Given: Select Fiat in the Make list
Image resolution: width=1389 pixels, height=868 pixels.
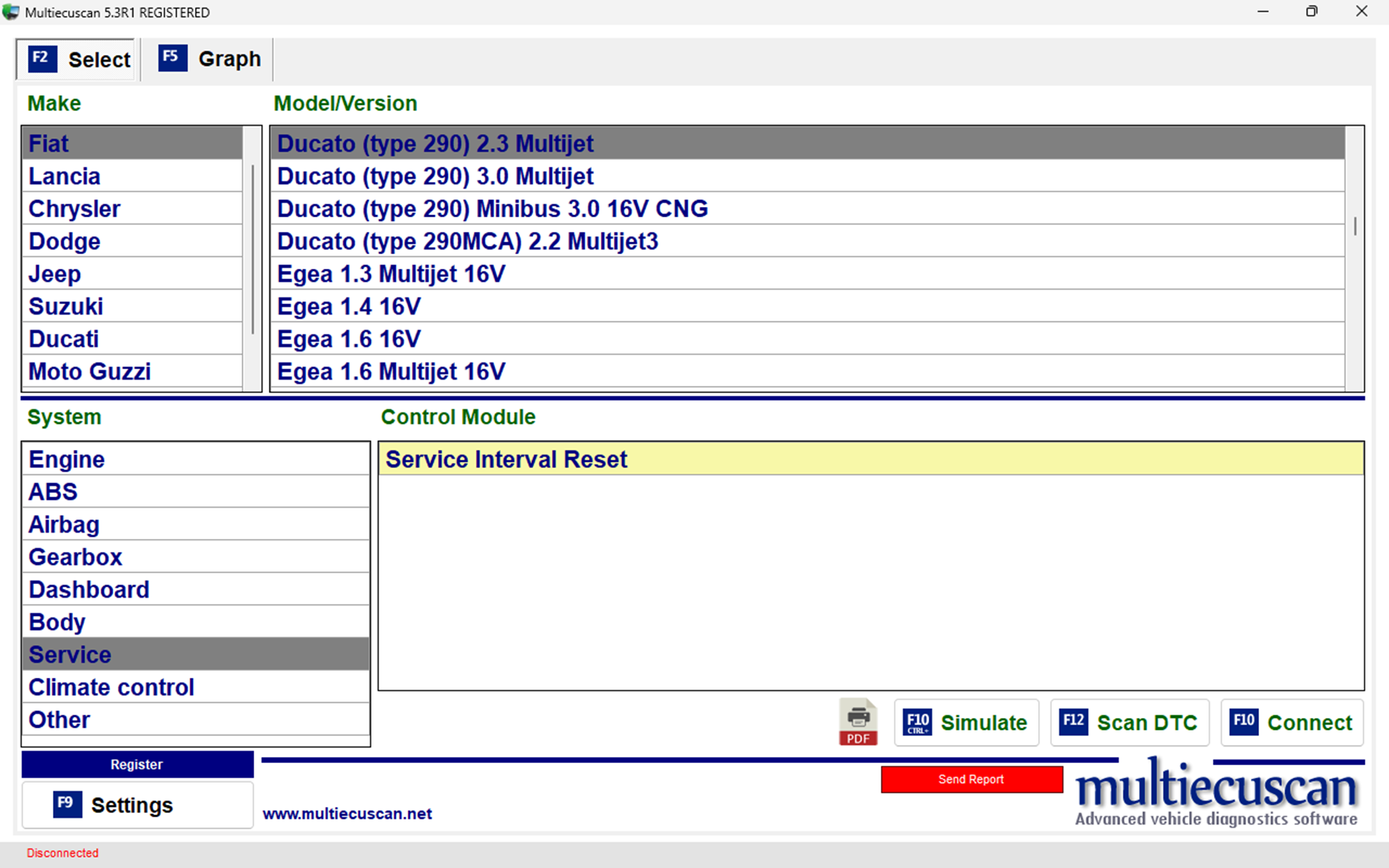Looking at the screenshot, I should 132,144.
